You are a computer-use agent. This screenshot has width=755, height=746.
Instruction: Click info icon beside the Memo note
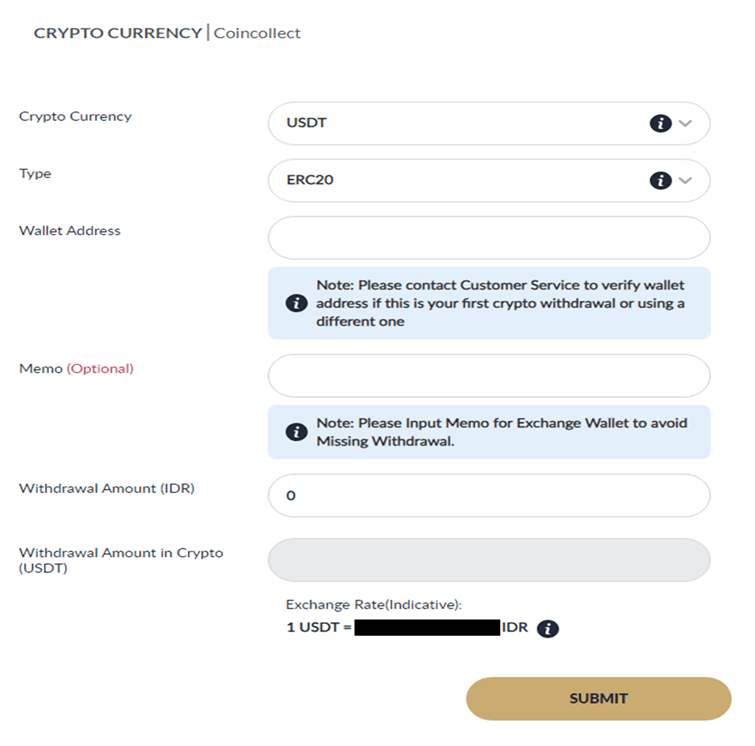tap(296, 432)
